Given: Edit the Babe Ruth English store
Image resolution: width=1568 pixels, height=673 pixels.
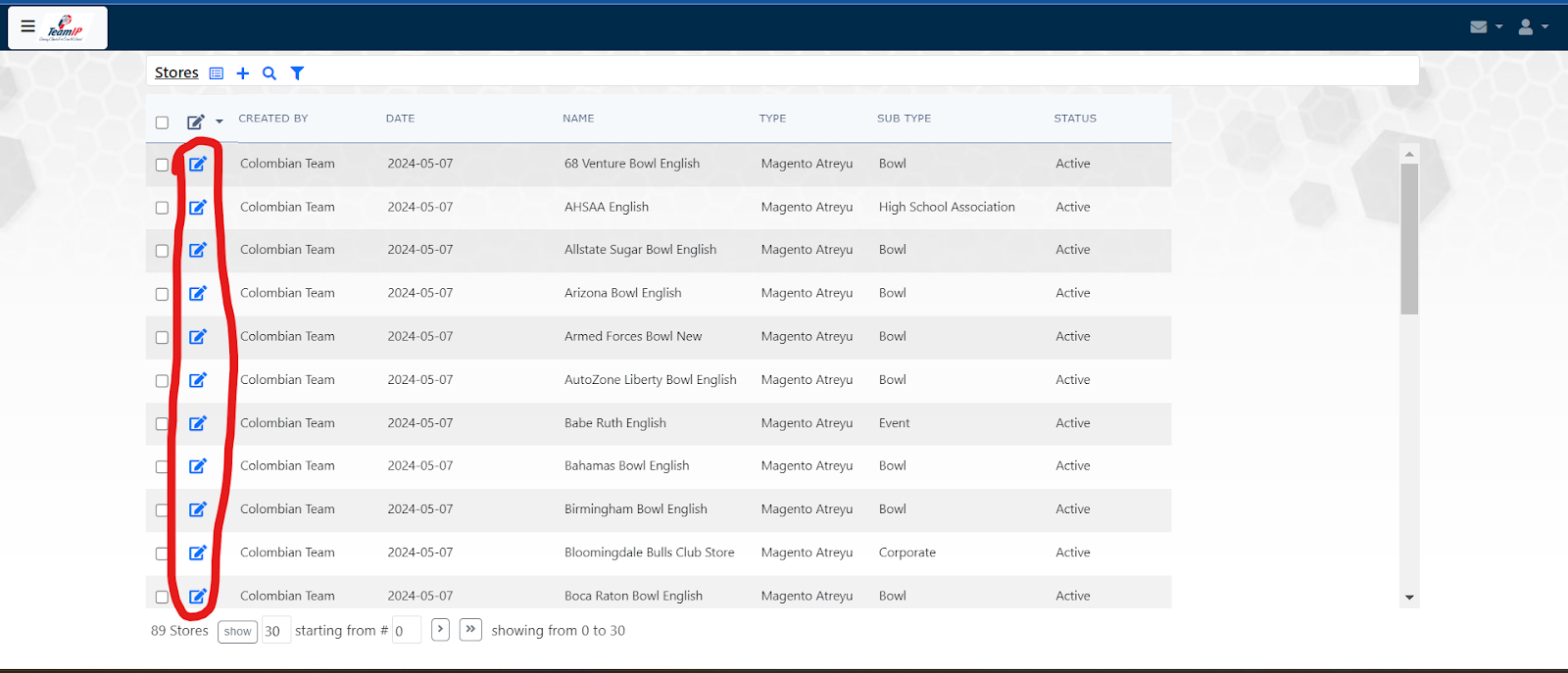Looking at the screenshot, I should (x=198, y=423).
